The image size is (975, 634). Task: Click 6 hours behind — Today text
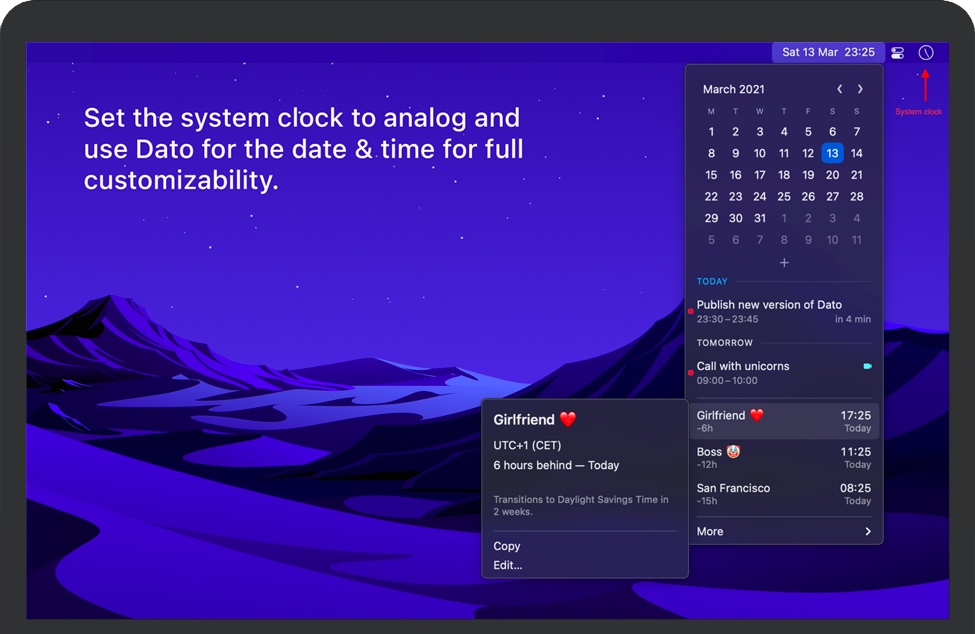(556, 465)
